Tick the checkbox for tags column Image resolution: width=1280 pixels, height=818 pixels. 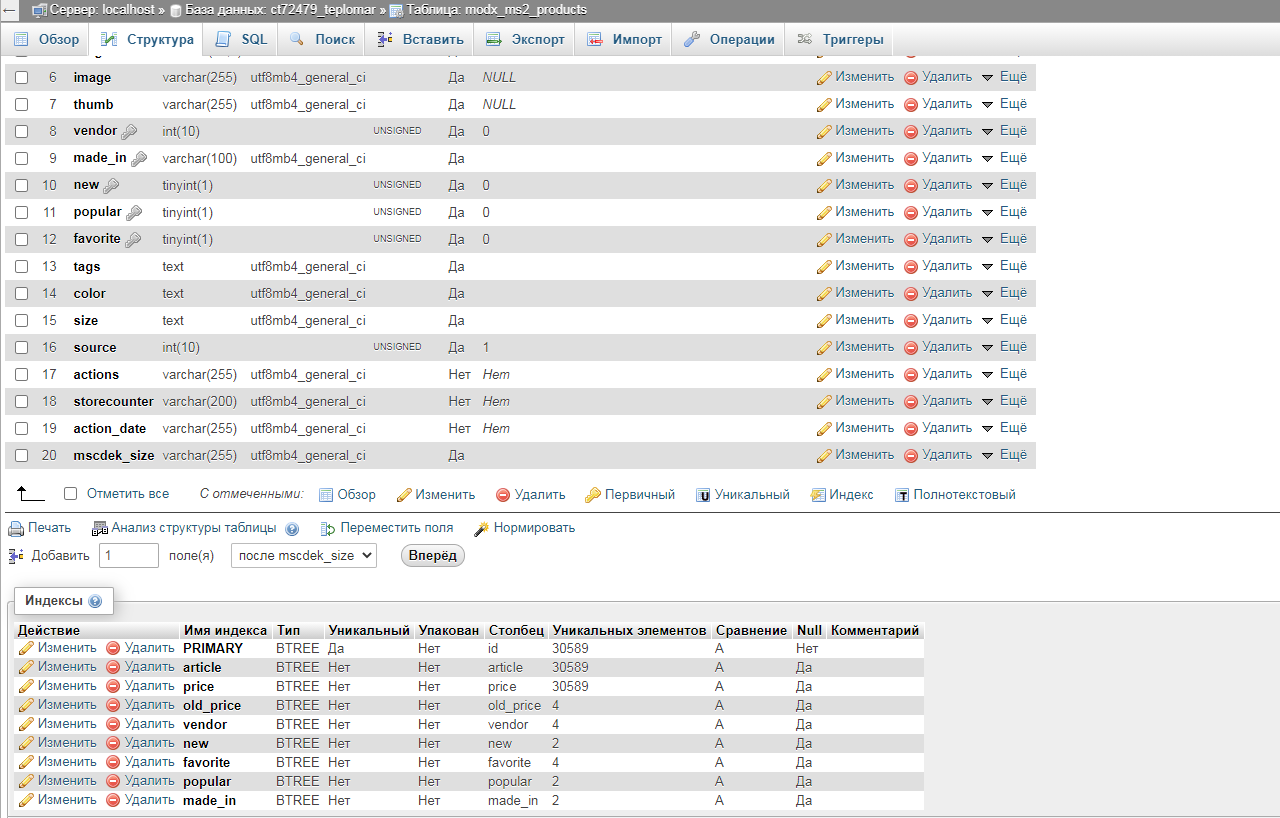21,267
